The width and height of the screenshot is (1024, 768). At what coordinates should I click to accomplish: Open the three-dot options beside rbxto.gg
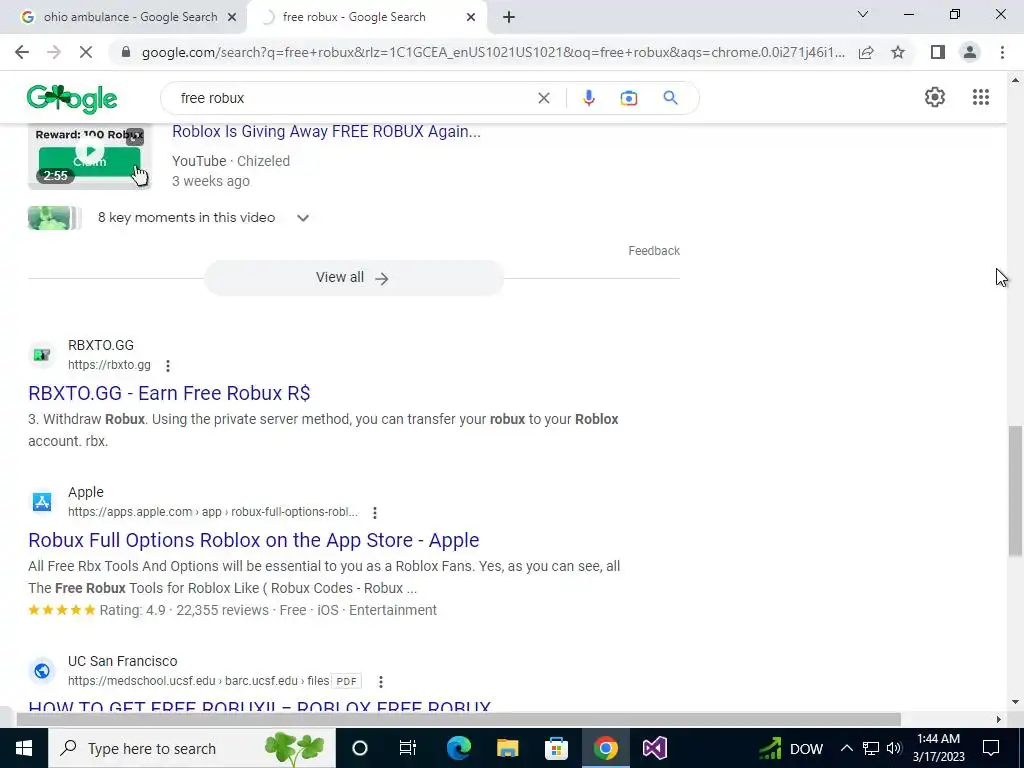(x=168, y=366)
